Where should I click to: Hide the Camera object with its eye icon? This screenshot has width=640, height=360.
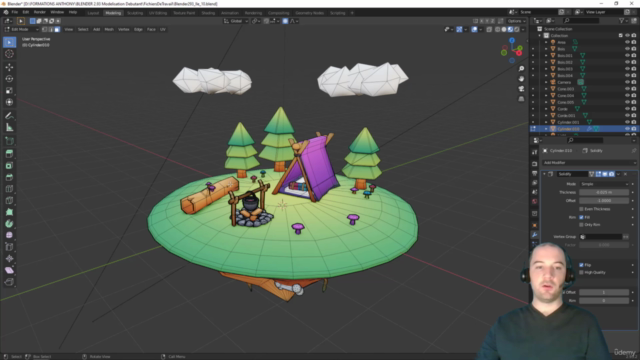point(627,82)
